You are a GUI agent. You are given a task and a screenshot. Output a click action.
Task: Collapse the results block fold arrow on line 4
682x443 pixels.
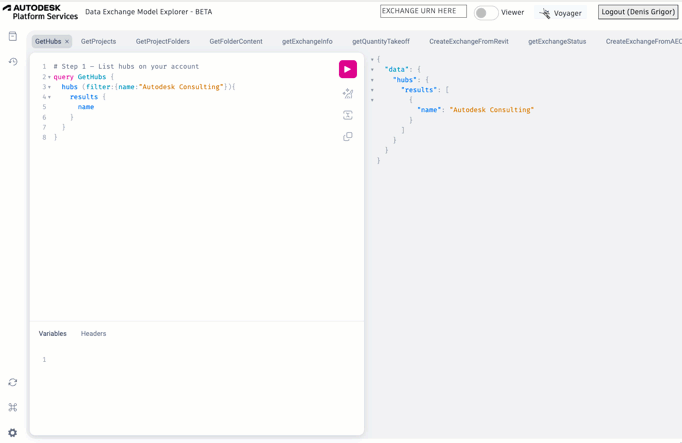tap(49, 97)
